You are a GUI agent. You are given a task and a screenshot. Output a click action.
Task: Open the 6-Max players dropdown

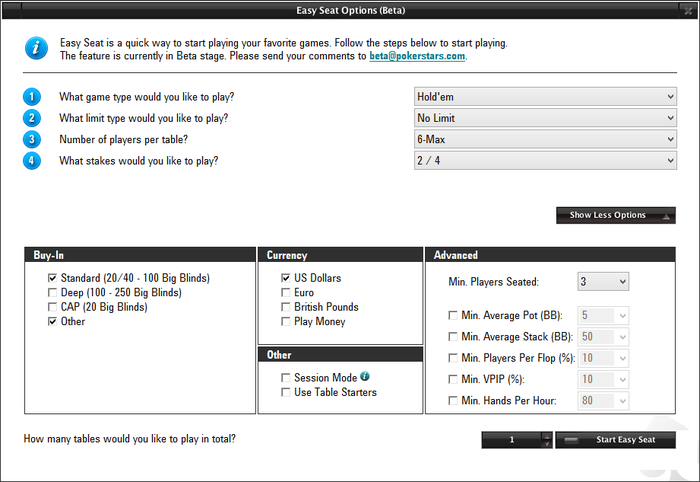[x=545, y=139]
